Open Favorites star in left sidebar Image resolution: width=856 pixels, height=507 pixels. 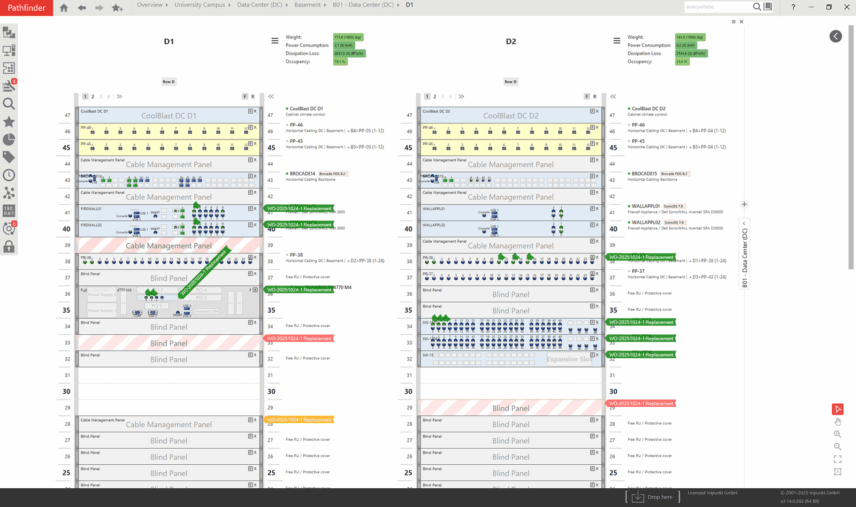[x=9, y=122]
